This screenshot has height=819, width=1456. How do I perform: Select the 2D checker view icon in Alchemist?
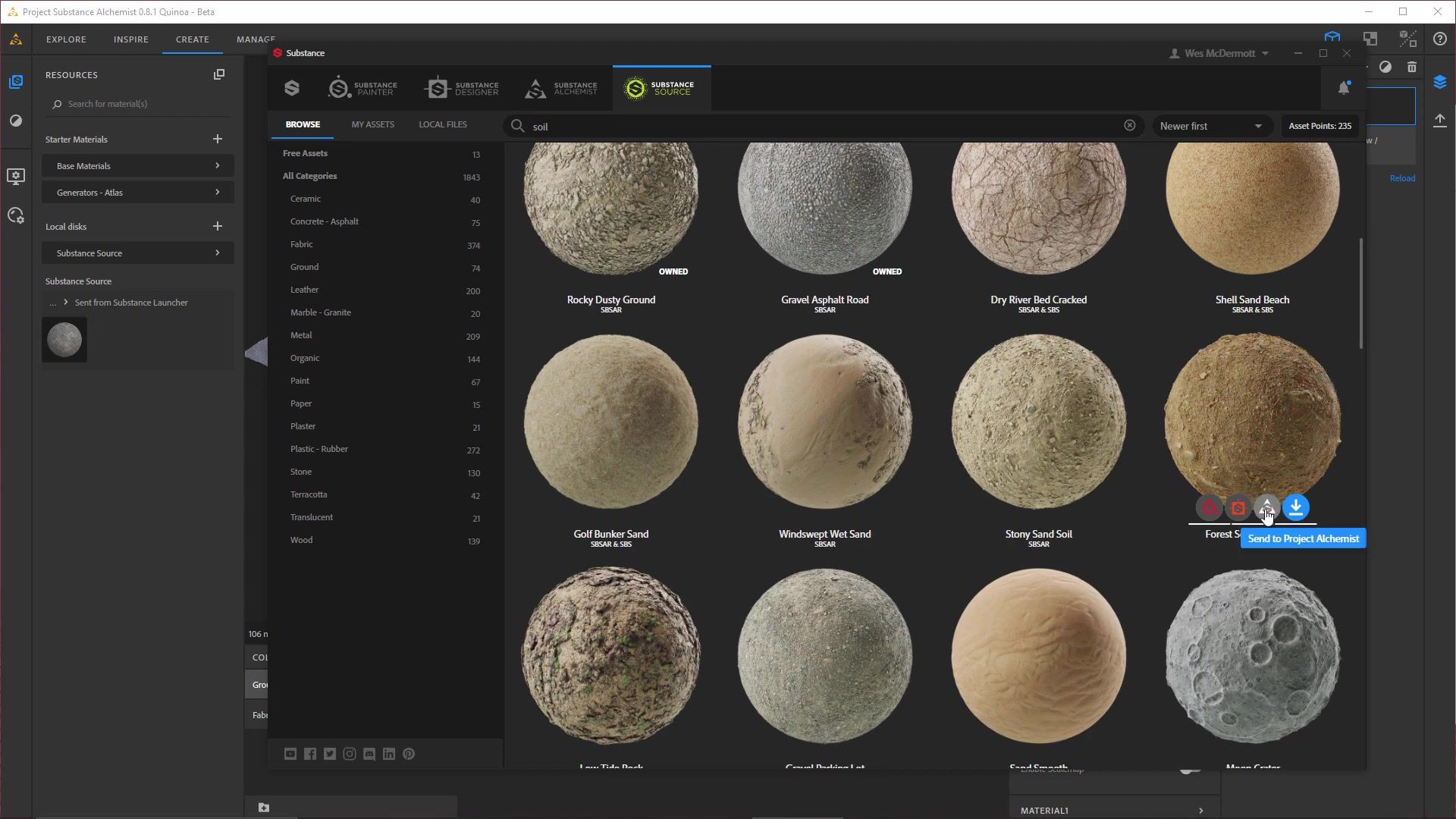click(x=1370, y=39)
